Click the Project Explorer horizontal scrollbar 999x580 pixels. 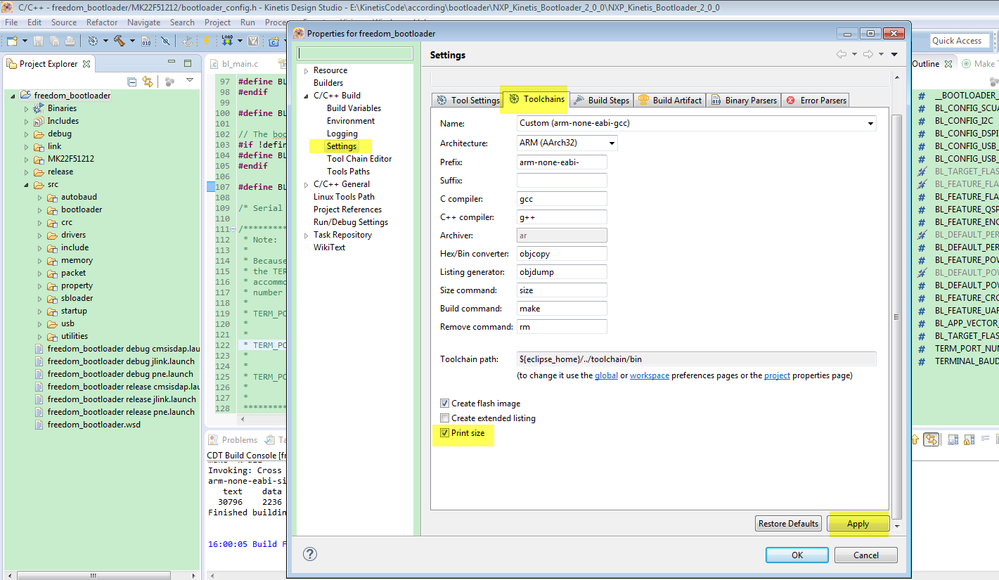[x=93, y=575]
